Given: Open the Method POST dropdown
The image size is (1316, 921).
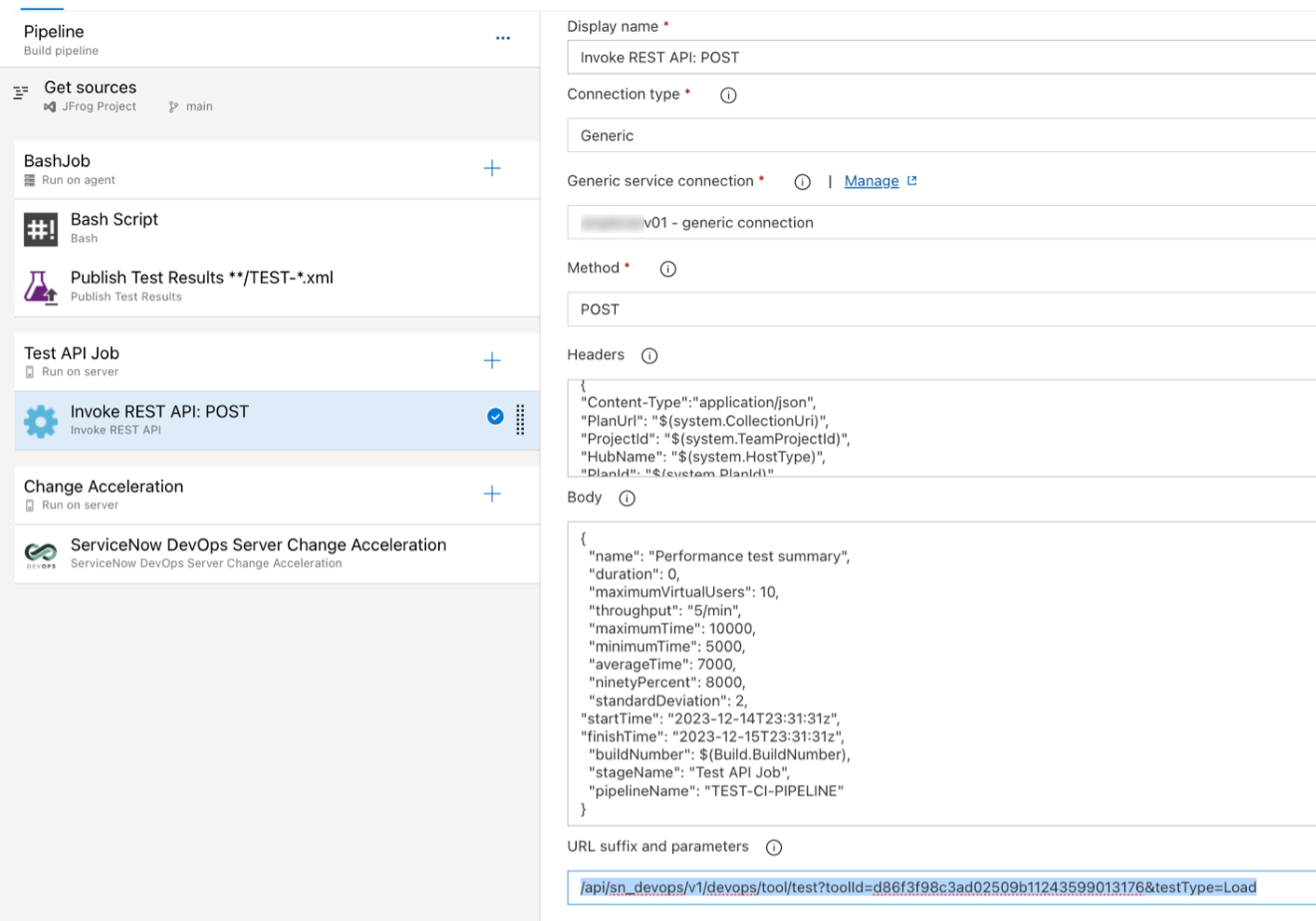Looking at the screenshot, I should click(941, 309).
